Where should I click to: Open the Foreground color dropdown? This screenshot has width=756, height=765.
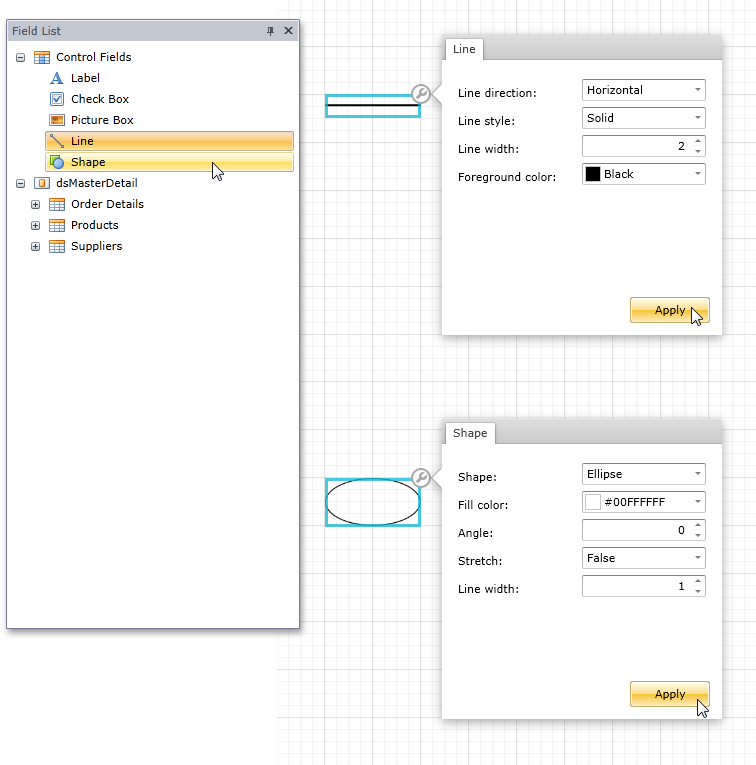[643, 174]
